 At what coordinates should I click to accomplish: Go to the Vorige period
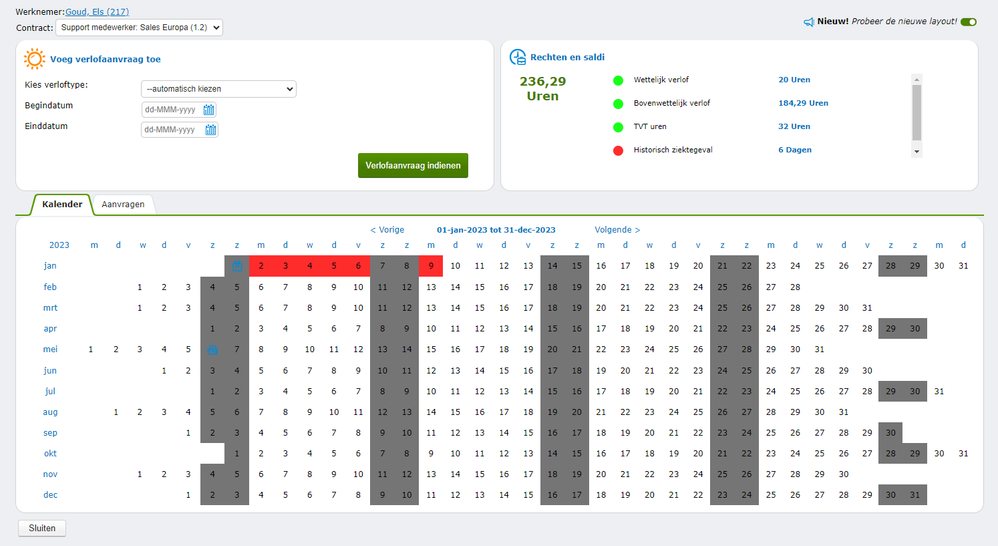387,230
